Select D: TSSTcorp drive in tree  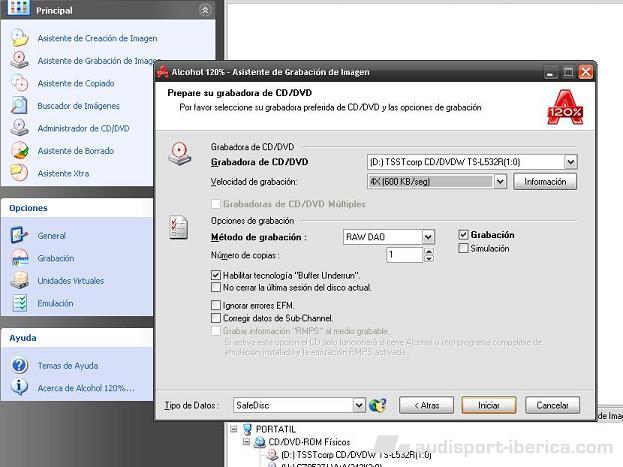click(x=356, y=455)
